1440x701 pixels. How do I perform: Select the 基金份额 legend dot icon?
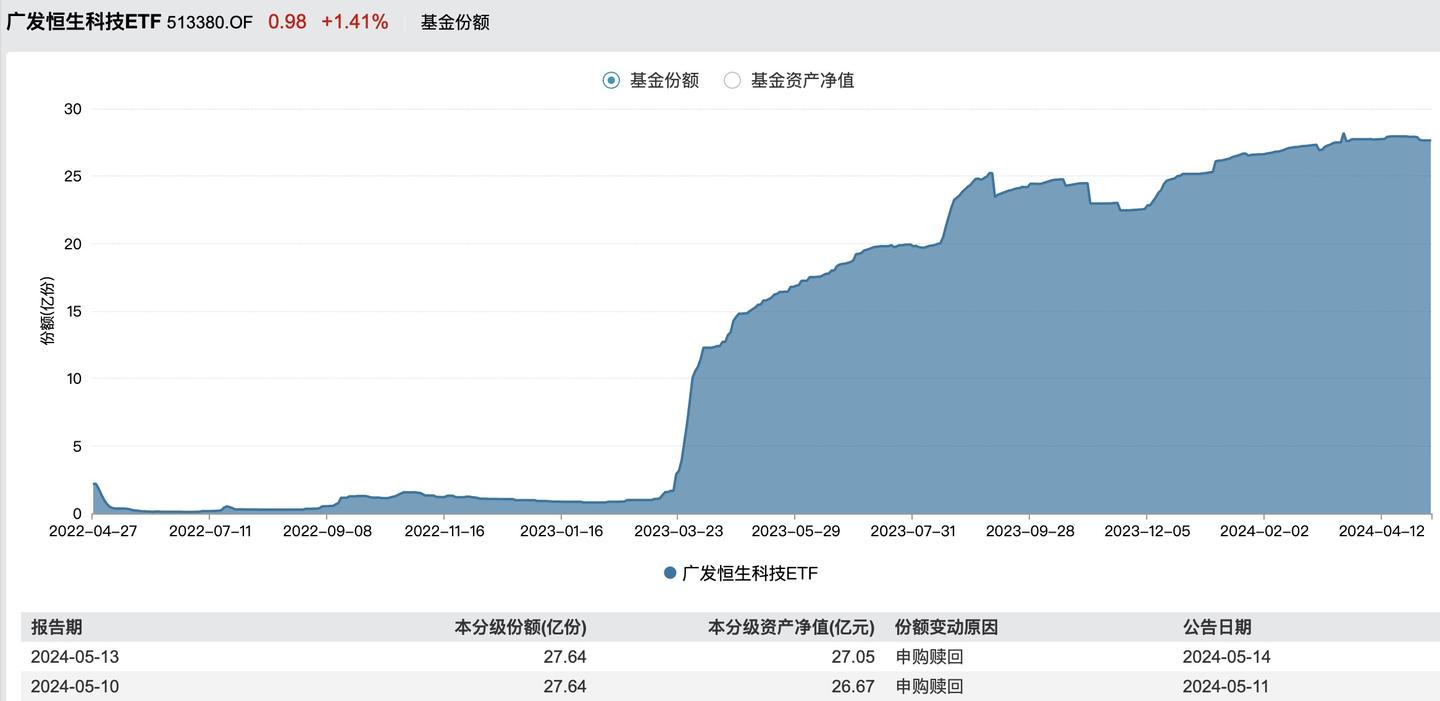[609, 80]
